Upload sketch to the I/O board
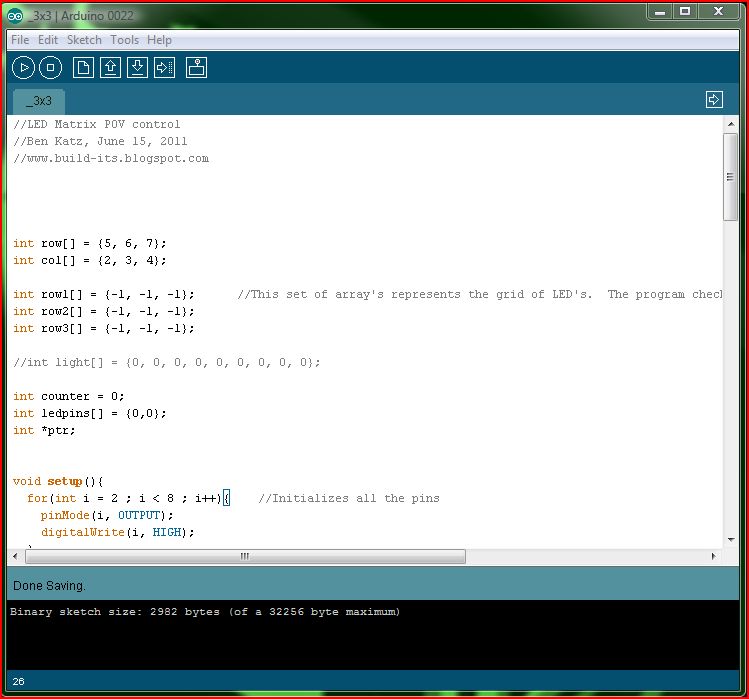 point(164,67)
